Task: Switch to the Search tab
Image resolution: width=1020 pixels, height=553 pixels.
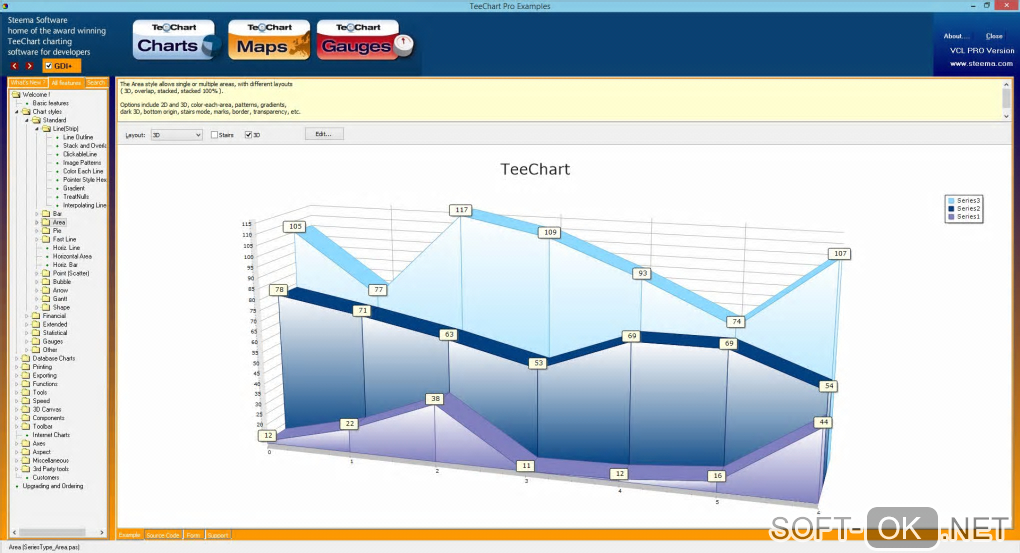Action: point(96,83)
